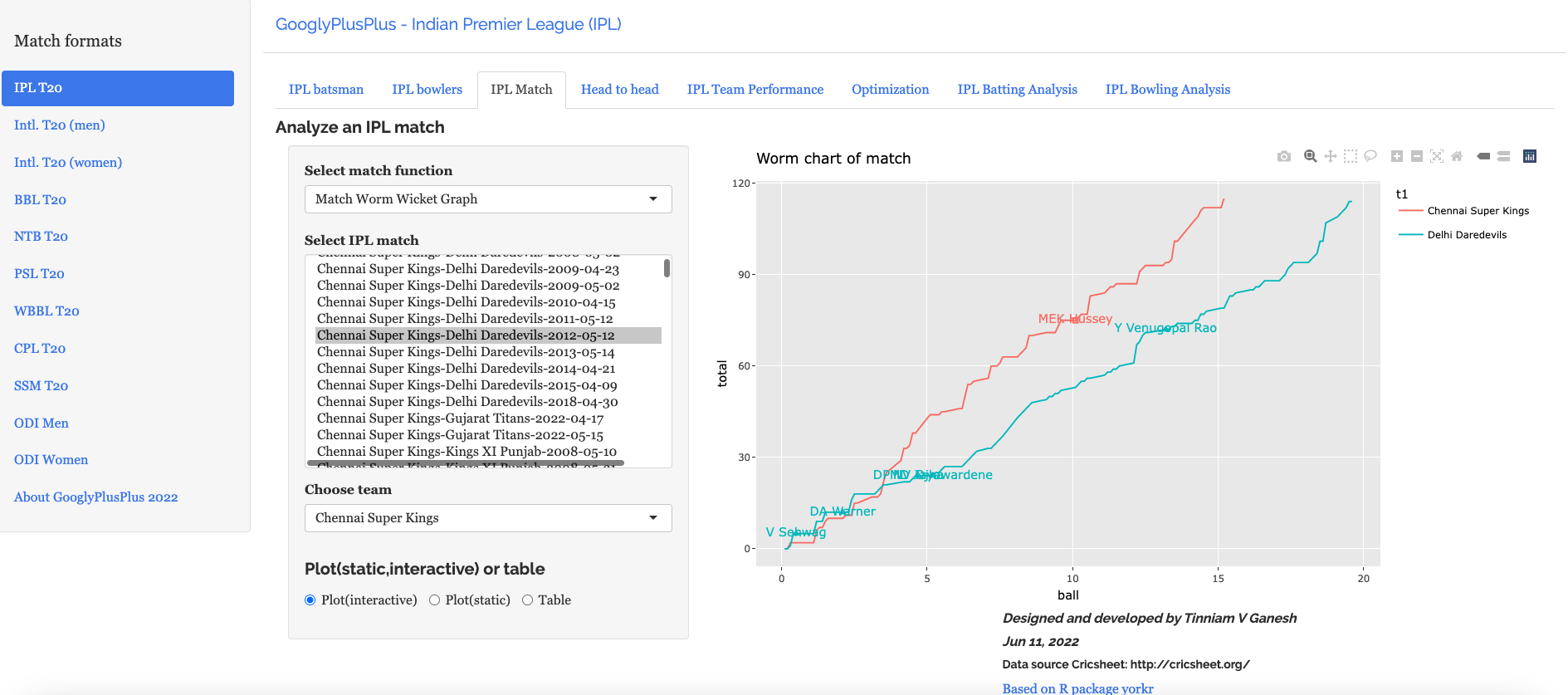1568x695 pixels.
Task: Expand the Choose team dropdown
Action: tap(487, 518)
